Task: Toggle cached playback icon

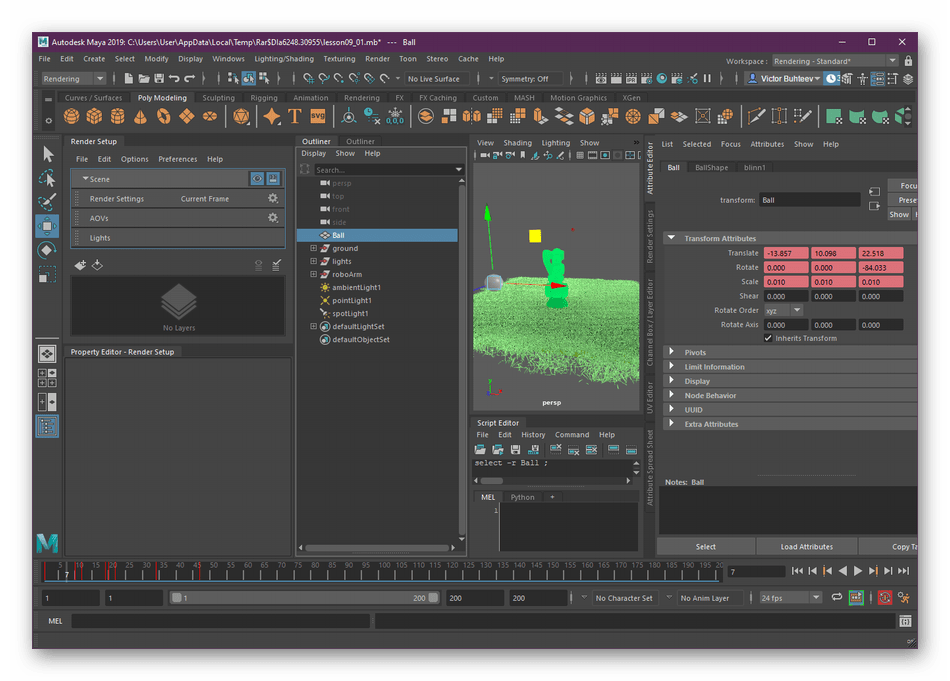Action: (x=856, y=598)
